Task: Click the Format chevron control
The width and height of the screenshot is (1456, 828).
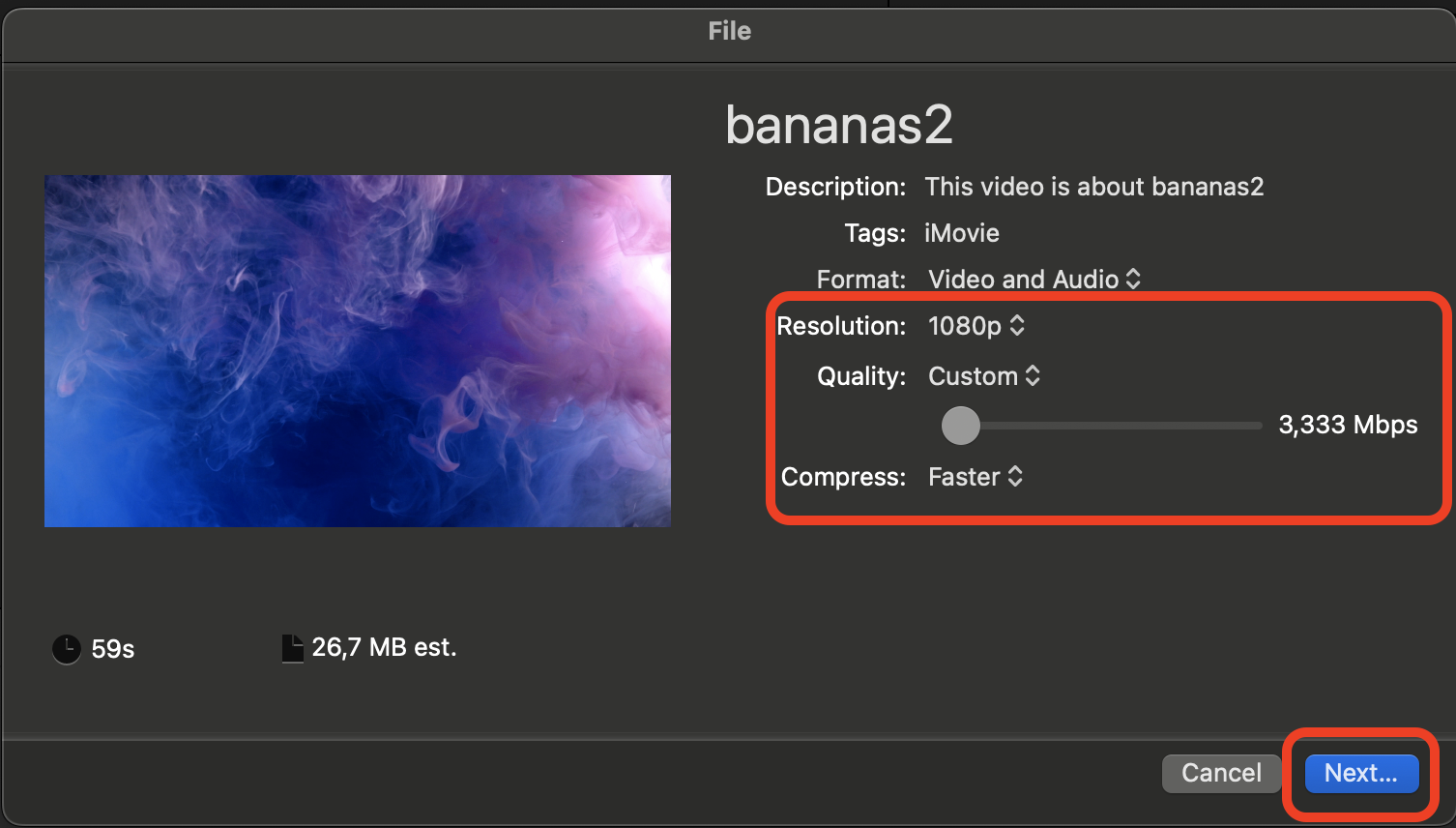Action: point(1134,279)
